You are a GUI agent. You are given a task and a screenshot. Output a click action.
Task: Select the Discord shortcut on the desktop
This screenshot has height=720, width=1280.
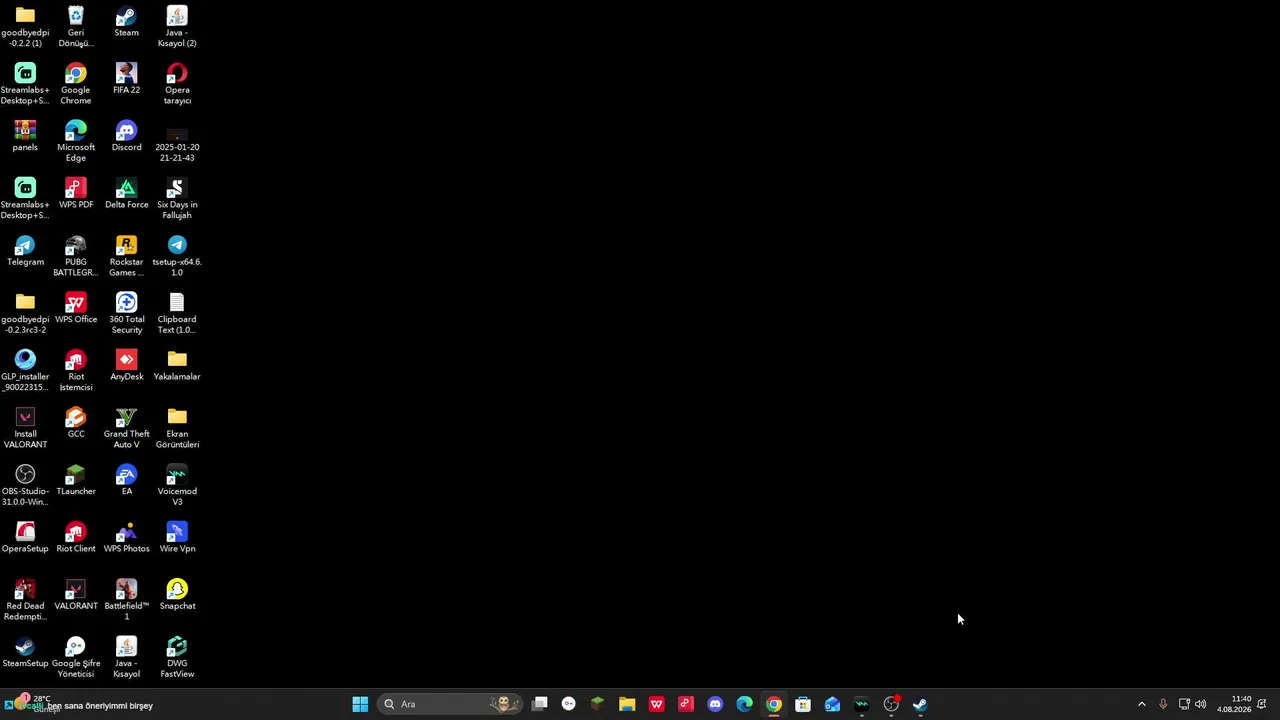click(126, 136)
